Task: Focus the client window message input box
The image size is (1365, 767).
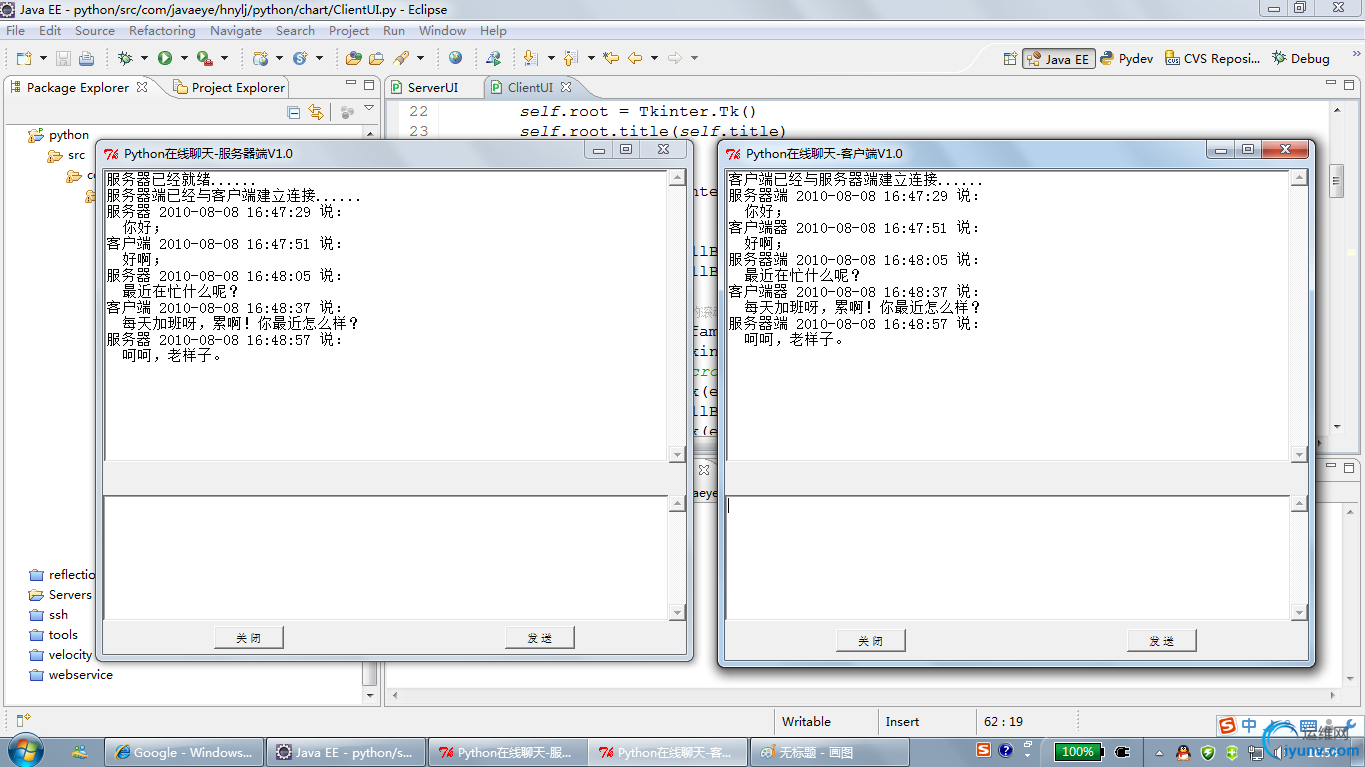Action: tap(1008, 558)
